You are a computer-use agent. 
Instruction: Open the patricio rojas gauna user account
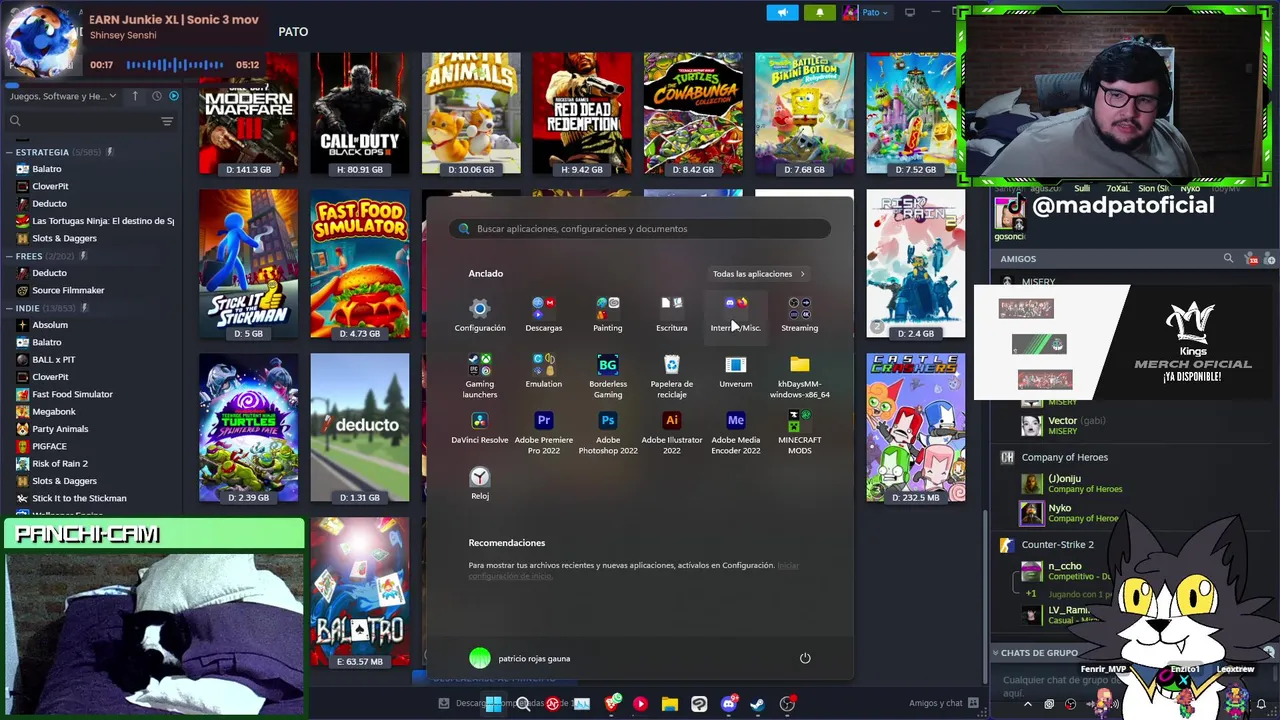[x=520, y=658]
